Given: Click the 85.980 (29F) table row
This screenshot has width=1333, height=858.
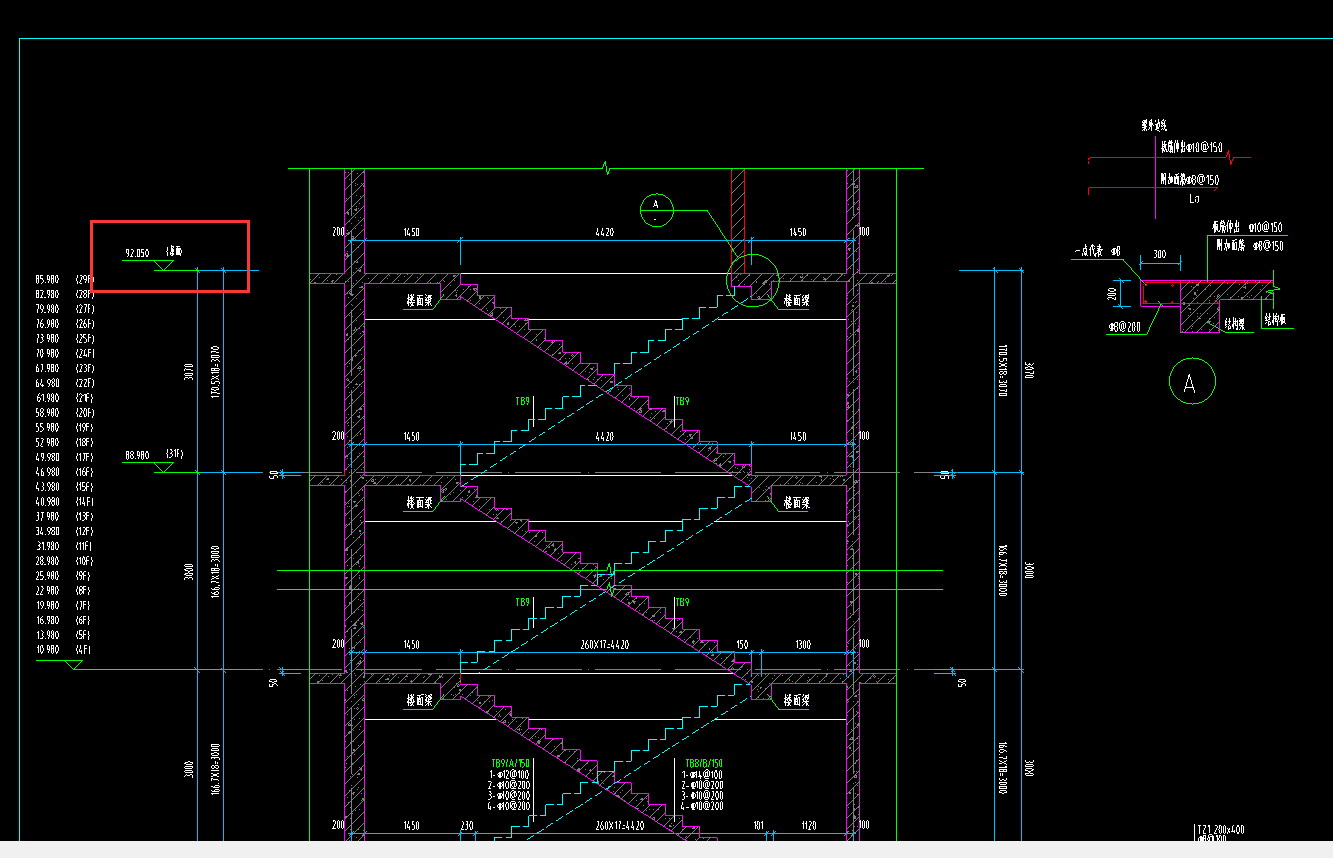Looking at the screenshot, I should (64, 279).
